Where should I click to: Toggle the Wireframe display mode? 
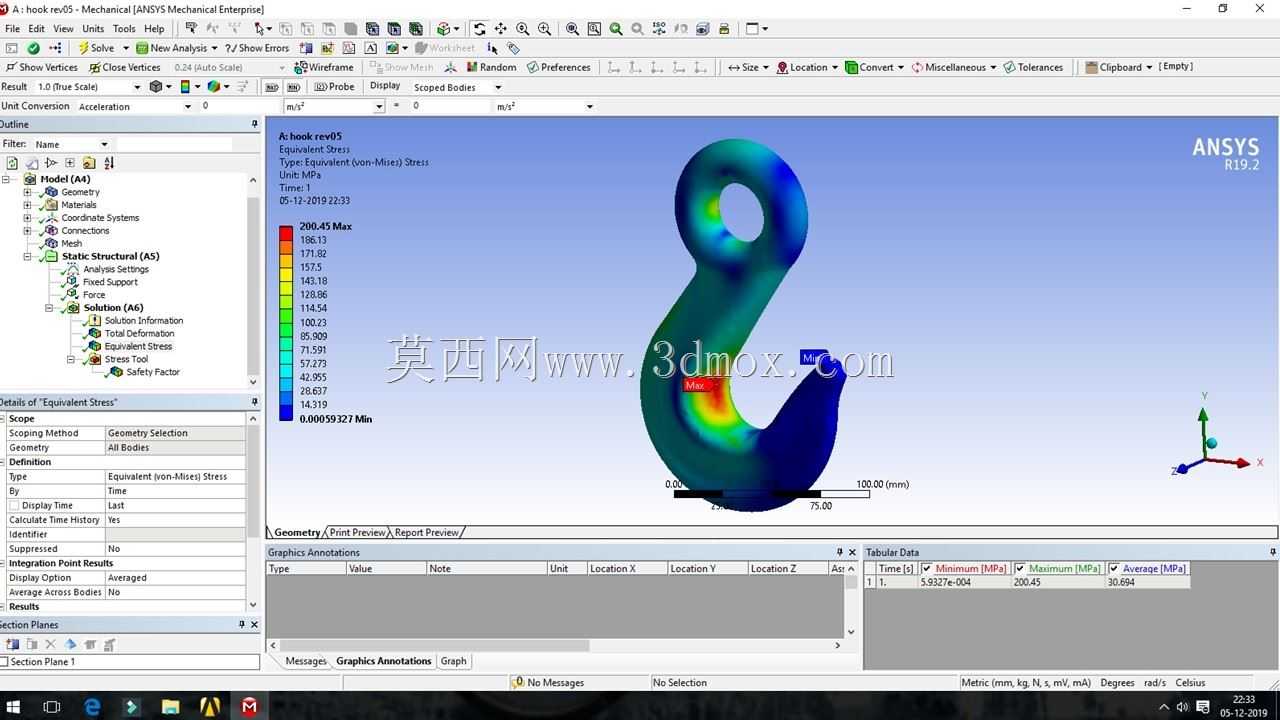pos(324,67)
